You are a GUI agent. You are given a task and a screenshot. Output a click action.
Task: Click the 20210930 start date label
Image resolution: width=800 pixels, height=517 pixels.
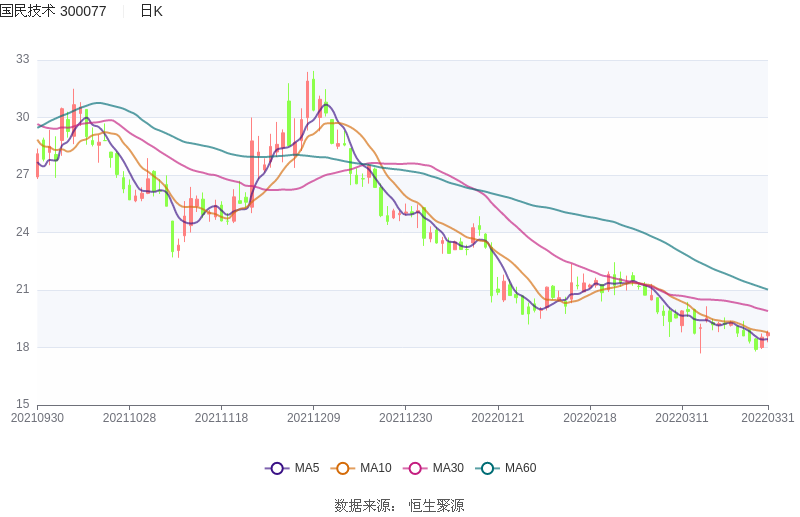37,418
